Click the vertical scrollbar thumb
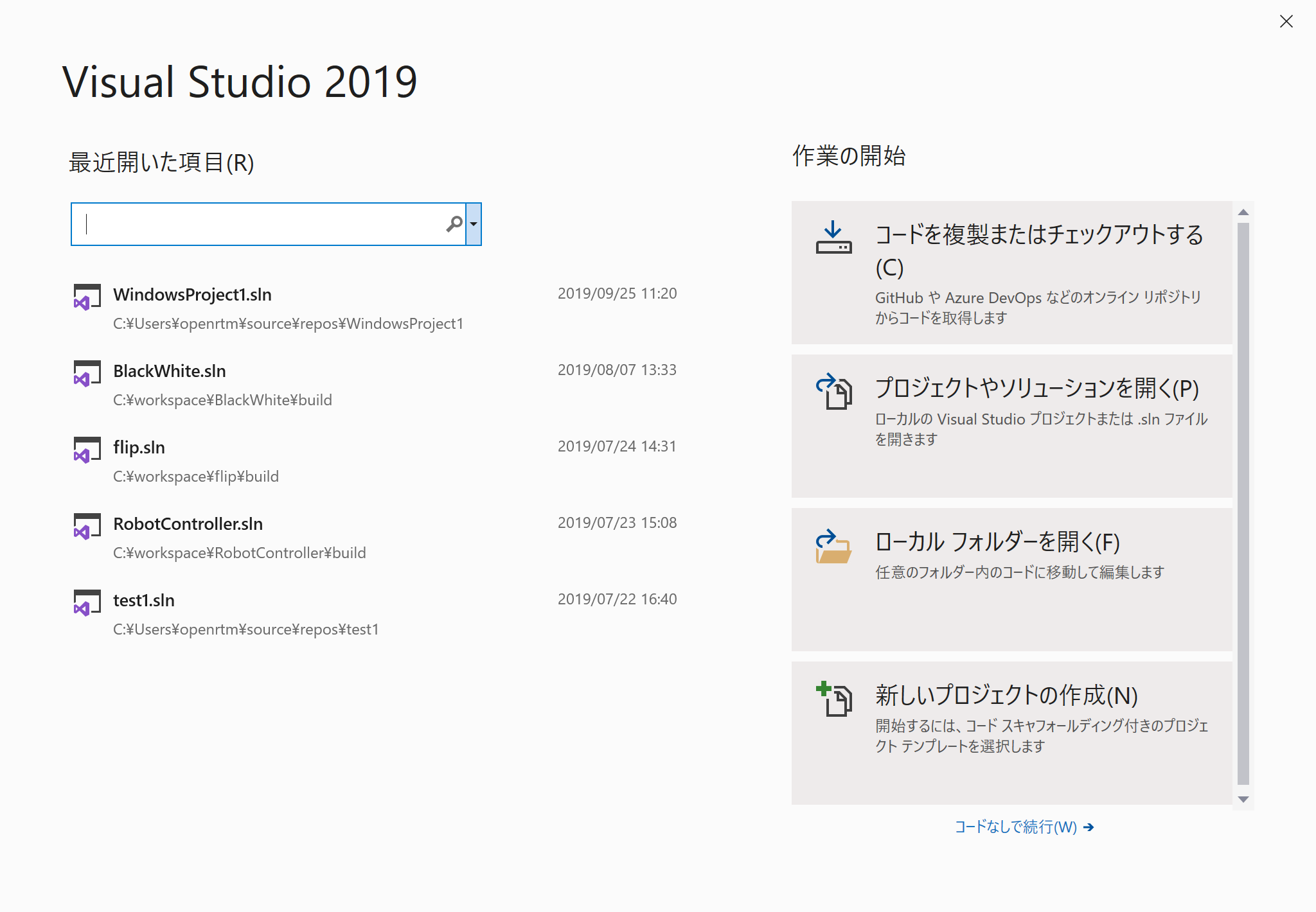This screenshot has width=1316, height=912. point(1243,504)
